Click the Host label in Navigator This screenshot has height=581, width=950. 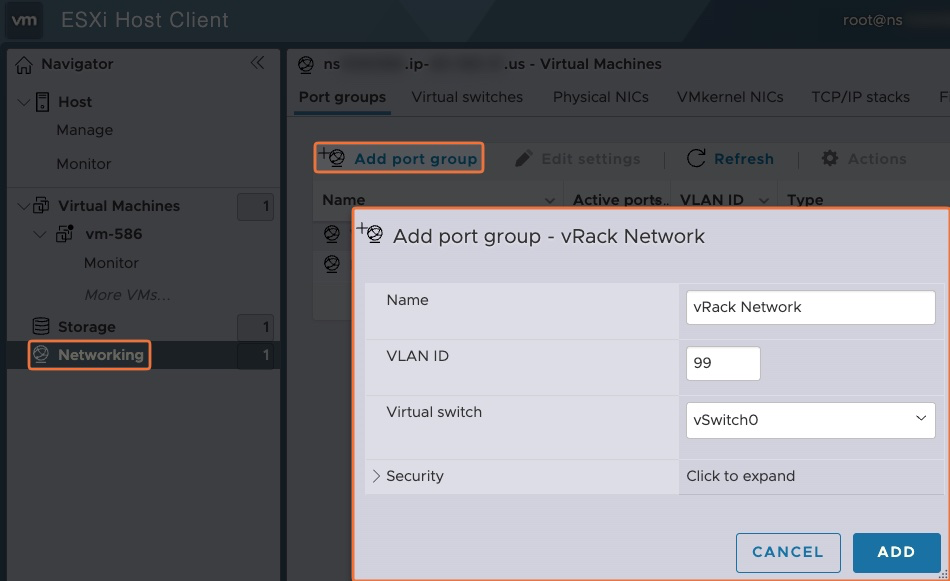click(x=75, y=102)
